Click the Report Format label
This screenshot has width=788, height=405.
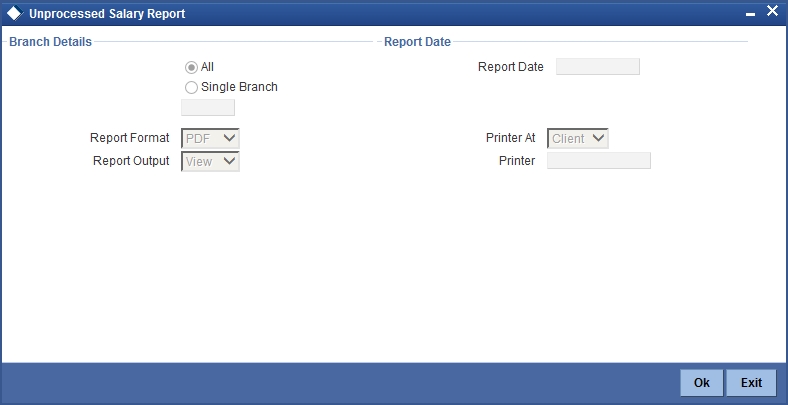[130, 138]
